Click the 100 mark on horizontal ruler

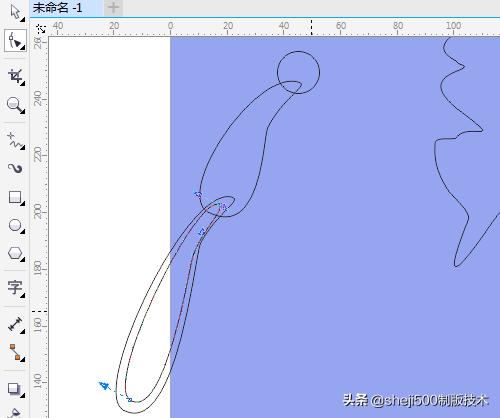click(x=454, y=26)
